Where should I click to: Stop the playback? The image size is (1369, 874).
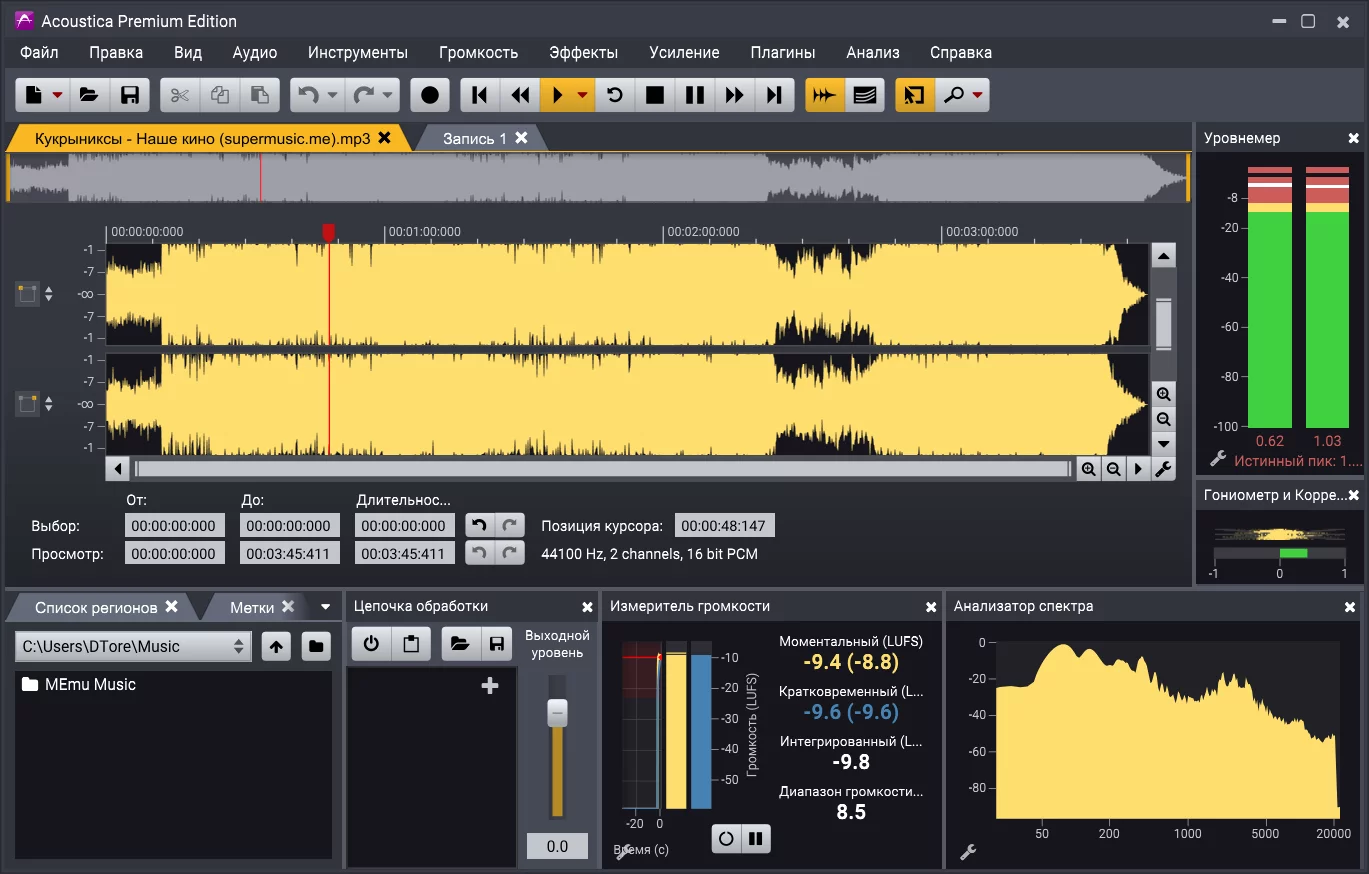click(x=655, y=95)
